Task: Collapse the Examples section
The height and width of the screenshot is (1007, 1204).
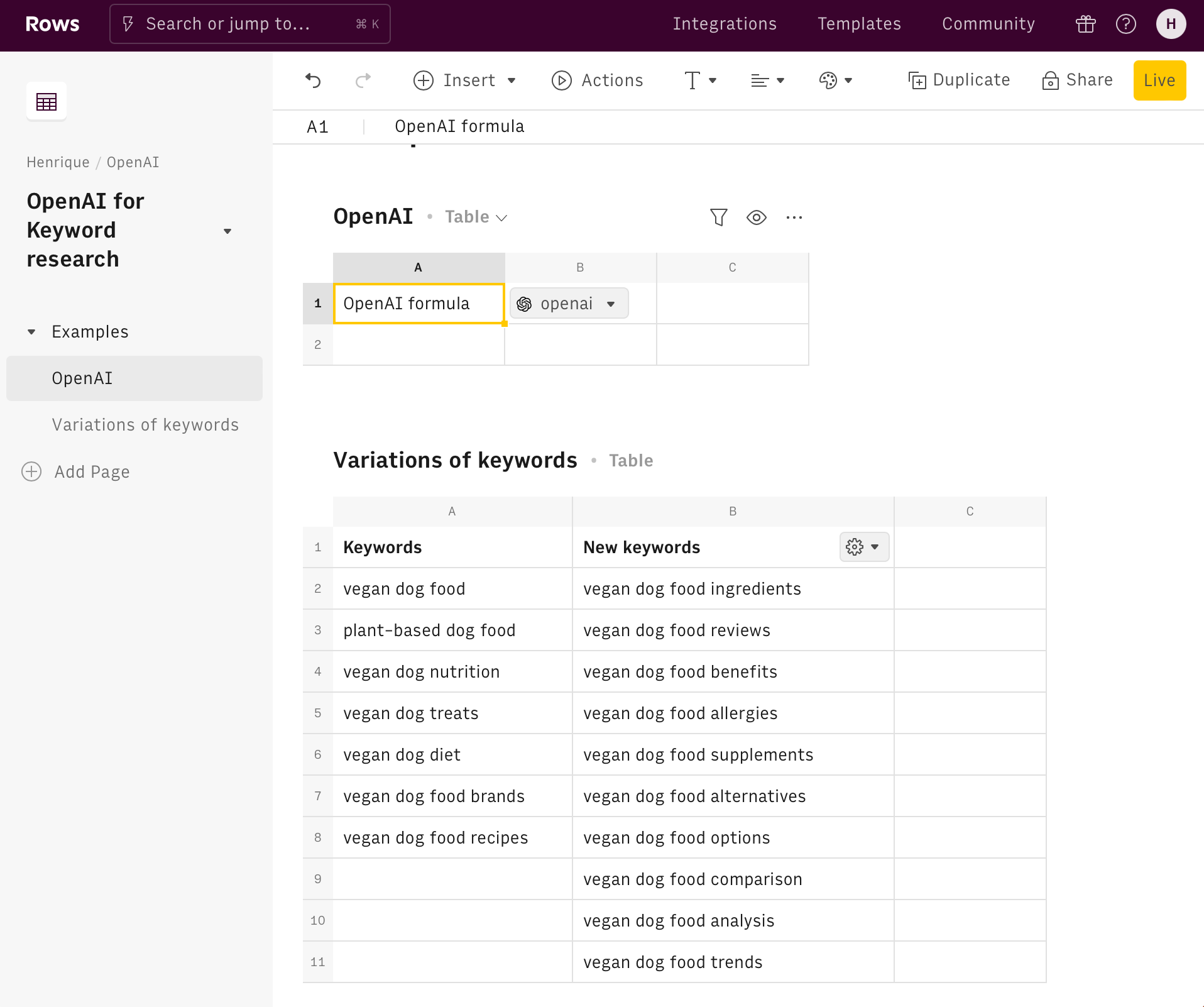Action: tap(31, 332)
